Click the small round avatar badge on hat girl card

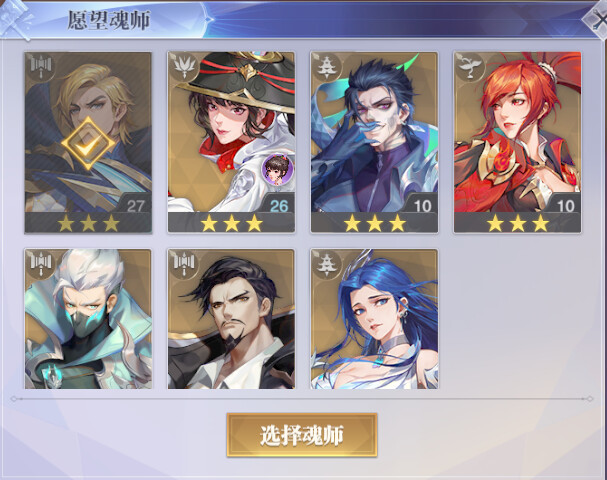(x=277, y=169)
